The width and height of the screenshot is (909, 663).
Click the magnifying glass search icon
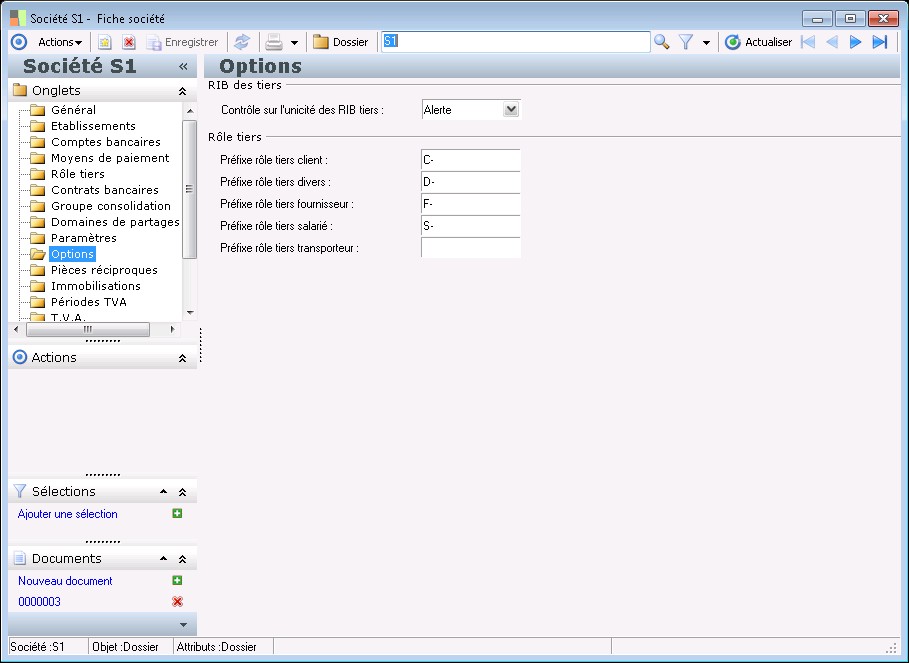tap(661, 42)
